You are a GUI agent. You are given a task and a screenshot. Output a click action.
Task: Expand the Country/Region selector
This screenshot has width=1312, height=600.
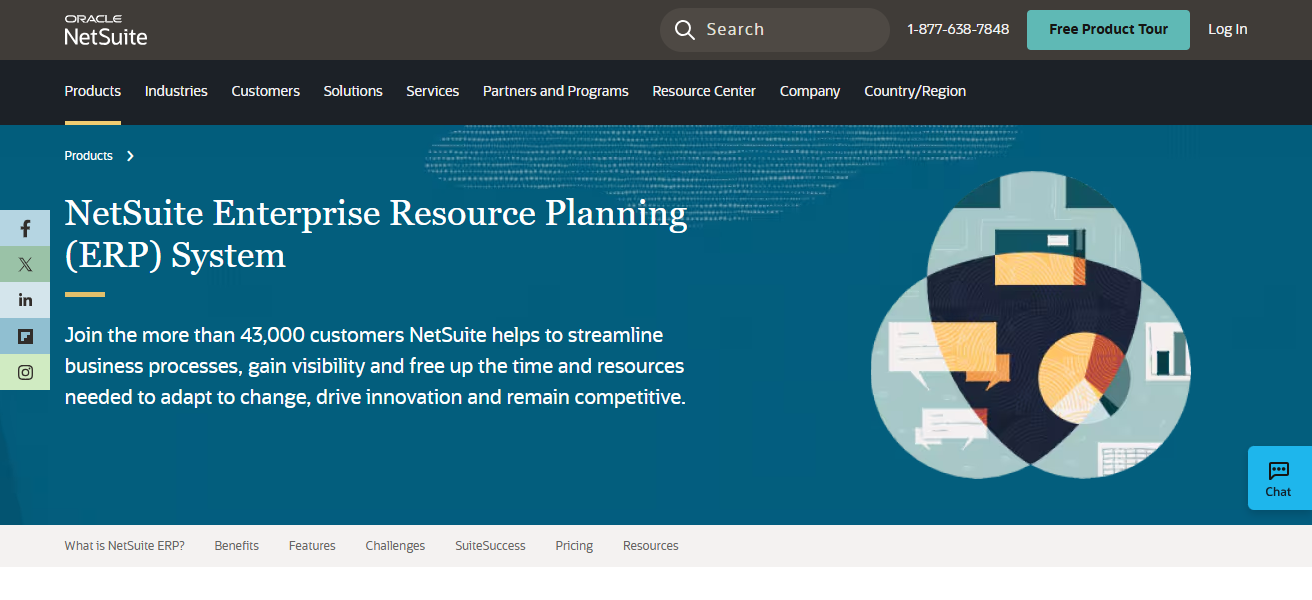pyautogui.click(x=915, y=91)
